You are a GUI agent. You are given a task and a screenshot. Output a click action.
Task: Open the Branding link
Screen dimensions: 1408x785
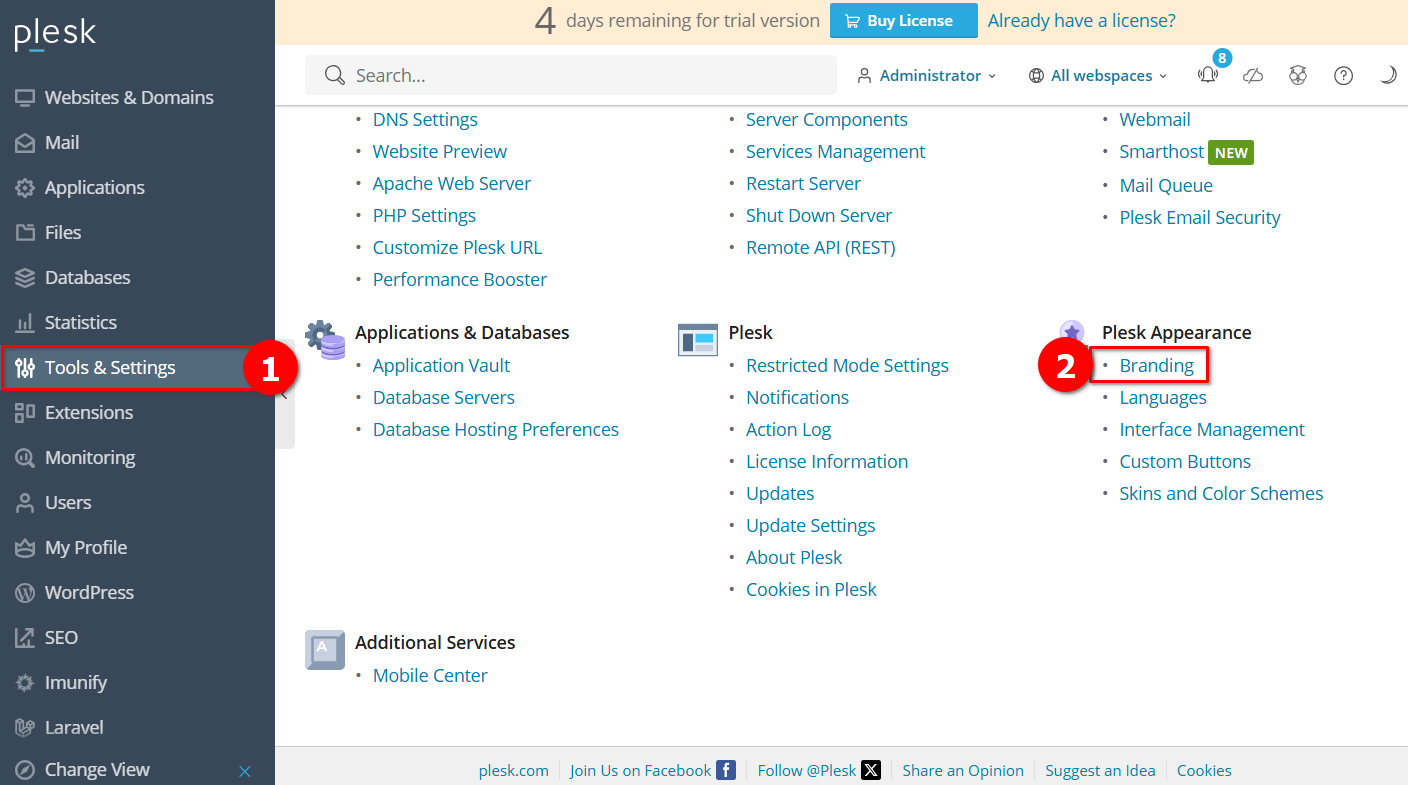[1157, 366]
